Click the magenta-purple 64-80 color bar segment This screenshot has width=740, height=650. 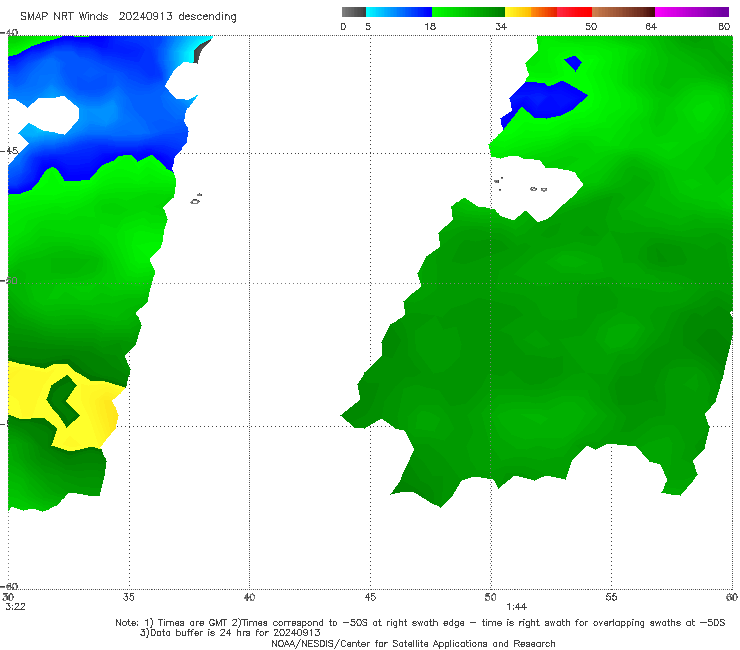pyautogui.click(x=692, y=12)
